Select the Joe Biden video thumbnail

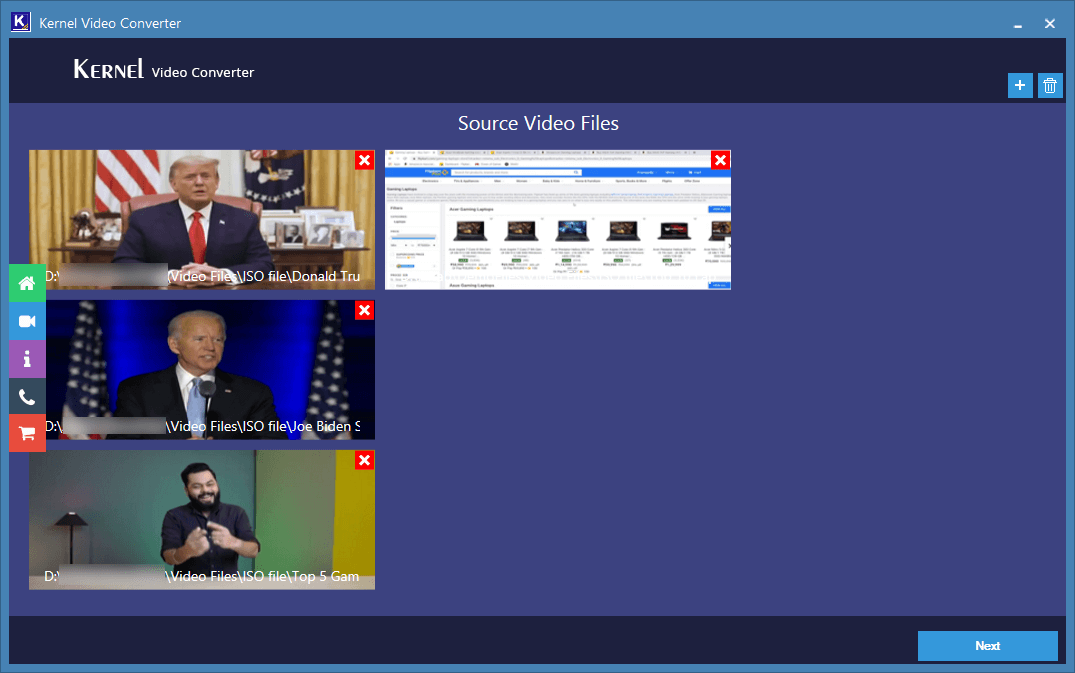202,369
